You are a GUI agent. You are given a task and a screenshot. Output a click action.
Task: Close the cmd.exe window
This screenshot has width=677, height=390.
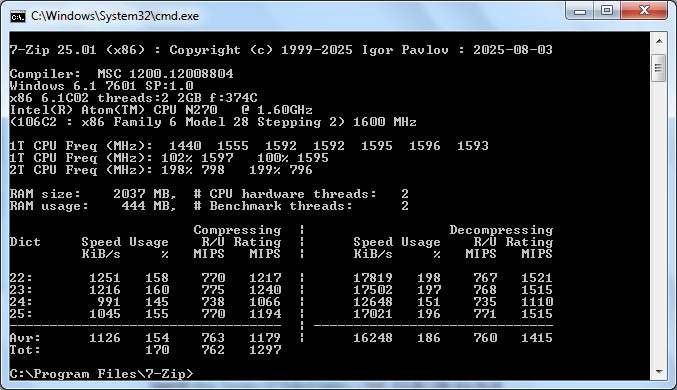[644, 10]
